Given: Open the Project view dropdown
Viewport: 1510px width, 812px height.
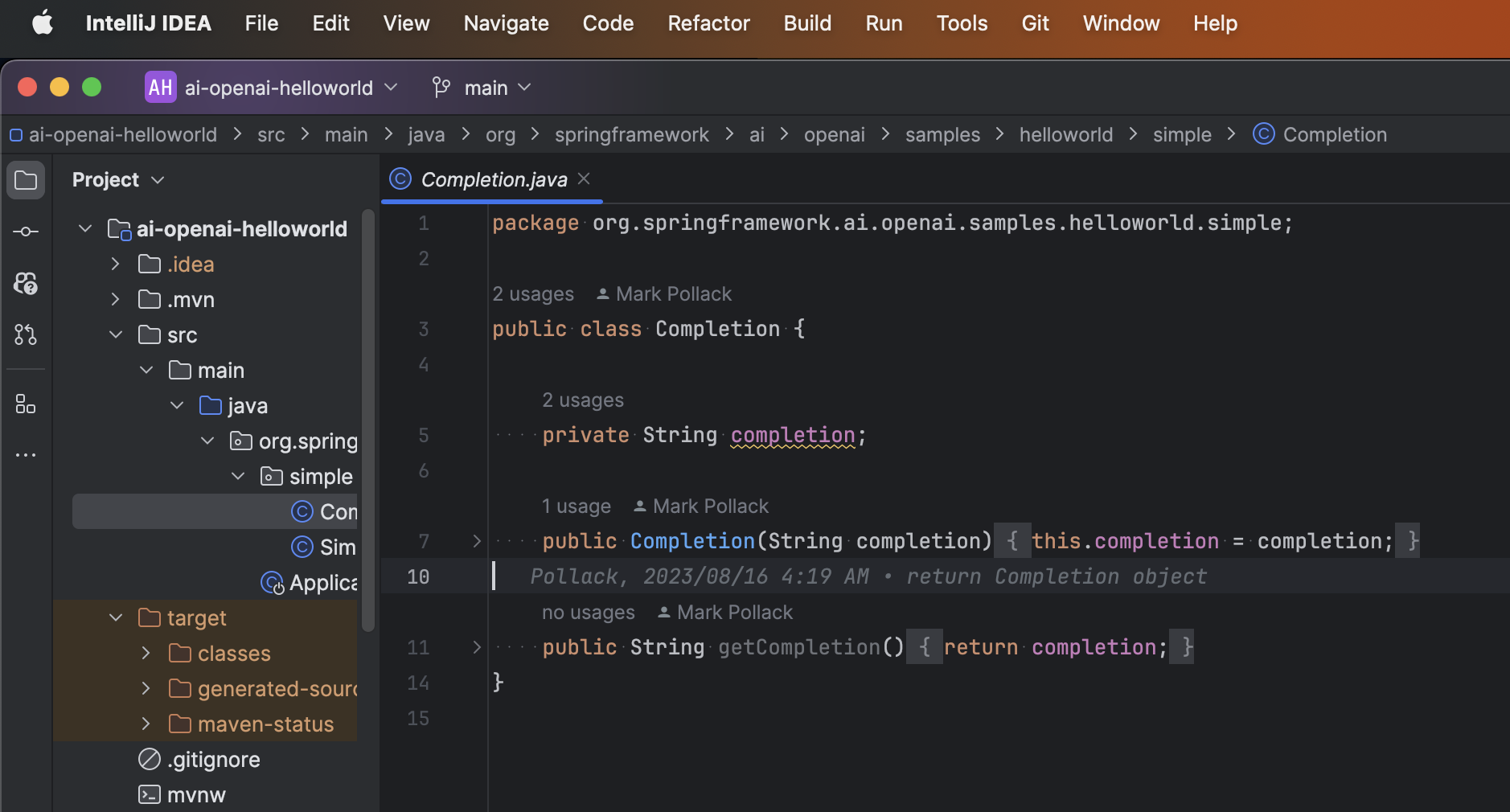Looking at the screenshot, I should (x=118, y=179).
